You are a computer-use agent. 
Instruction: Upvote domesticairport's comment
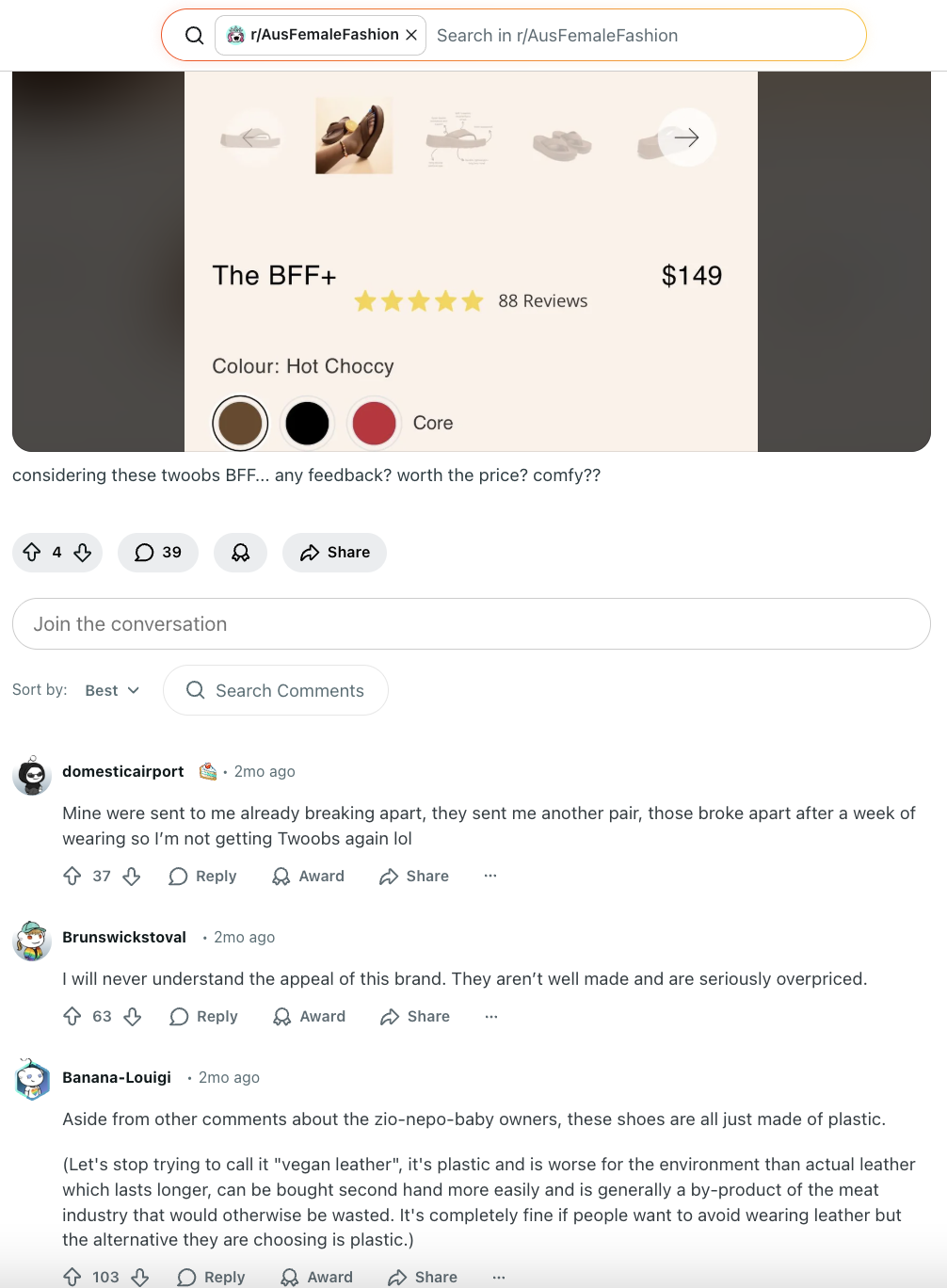click(x=72, y=876)
